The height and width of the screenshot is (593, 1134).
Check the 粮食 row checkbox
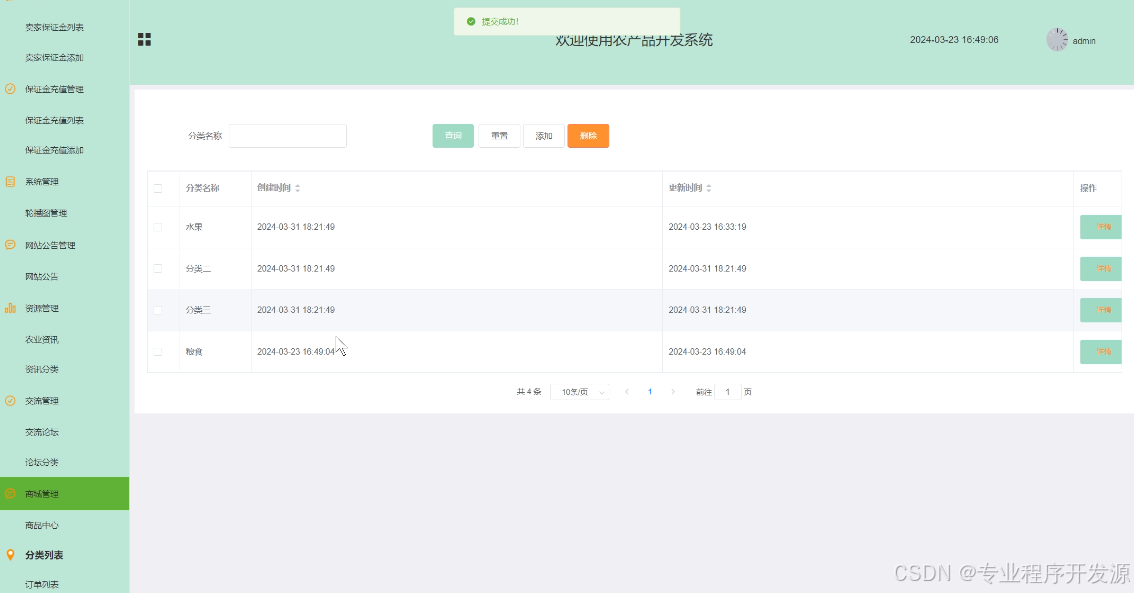(x=158, y=351)
